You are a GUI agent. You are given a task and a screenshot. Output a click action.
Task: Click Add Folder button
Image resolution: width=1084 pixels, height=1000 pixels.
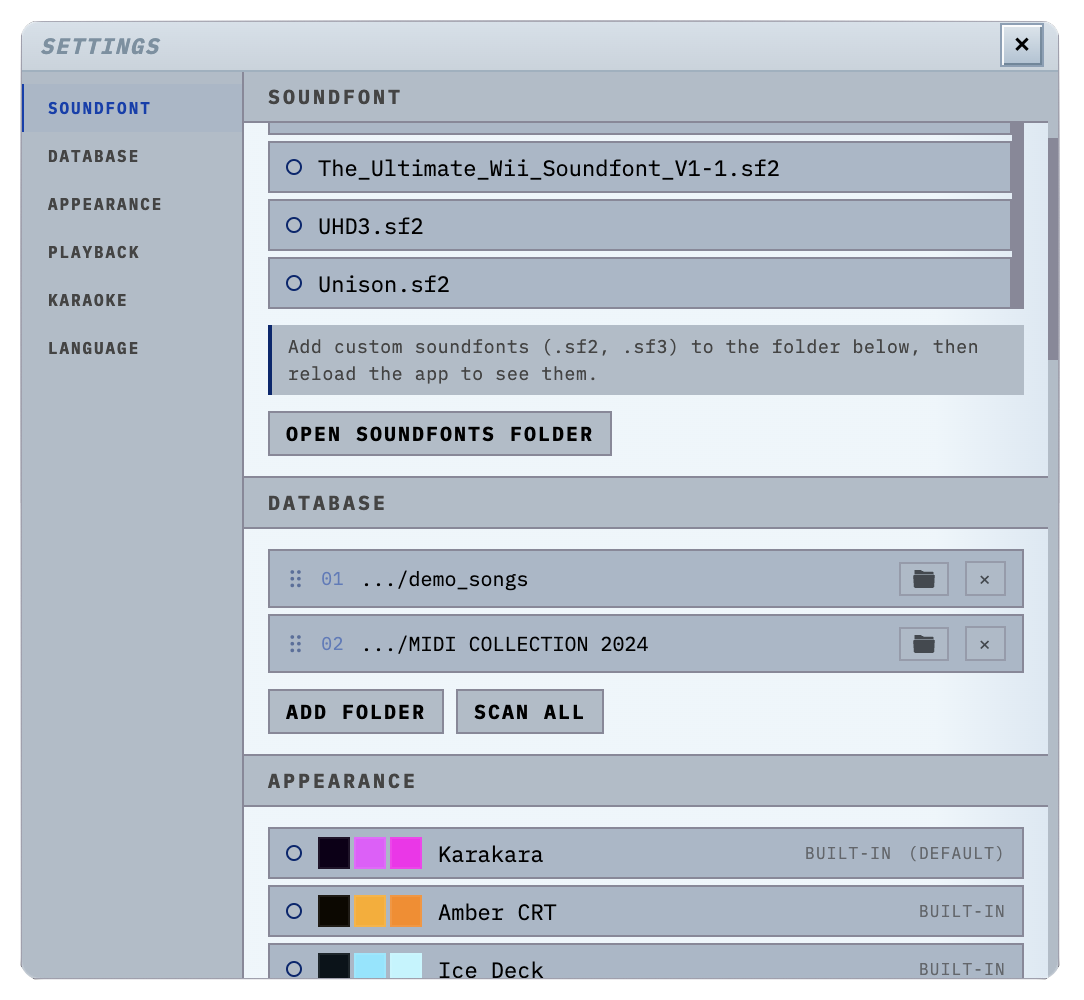[356, 712]
